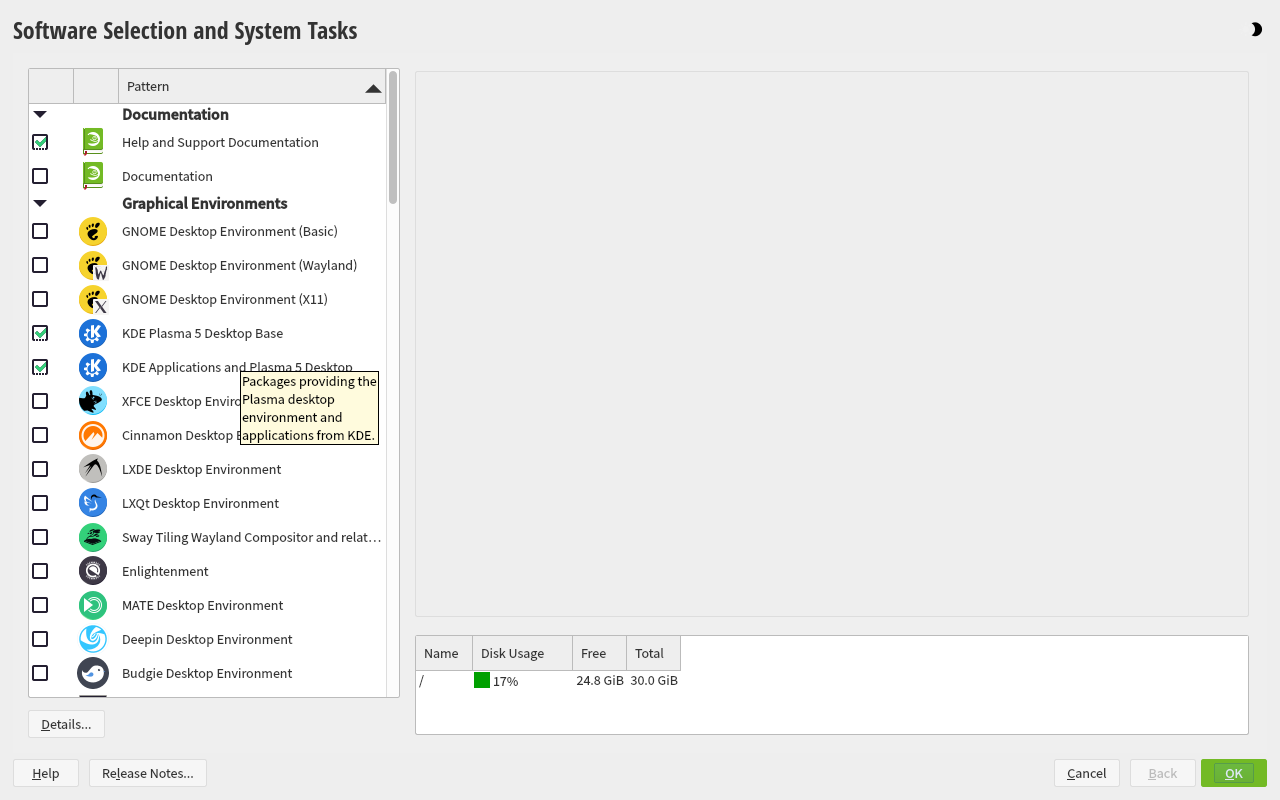Screen dimensions: 1280x800
Task: Sort patterns using the Pattern column arrow
Action: (373, 88)
